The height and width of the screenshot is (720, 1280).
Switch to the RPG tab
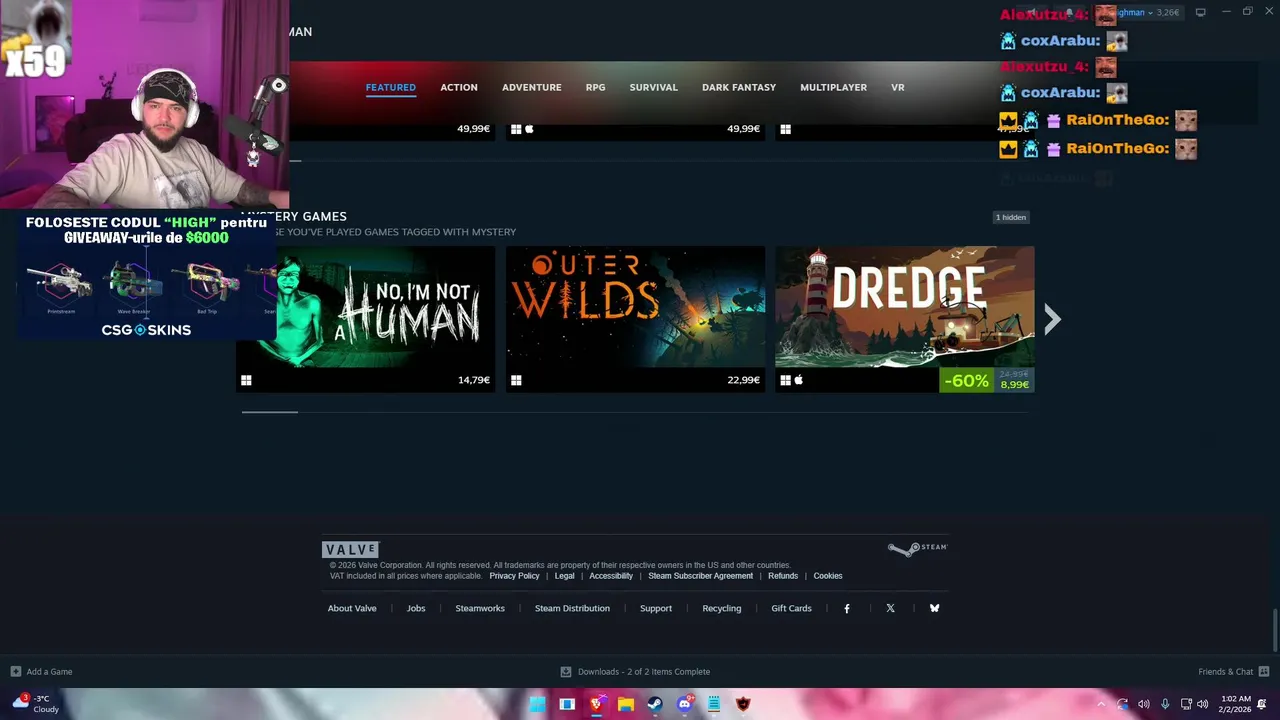pyautogui.click(x=596, y=87)
